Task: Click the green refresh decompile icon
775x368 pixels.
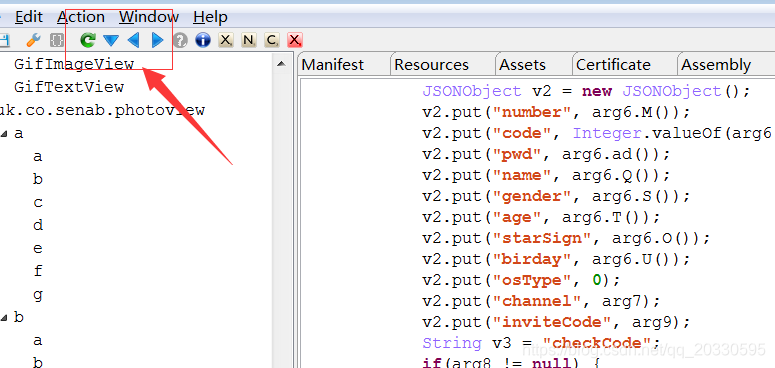Action: tap(88, 40)
